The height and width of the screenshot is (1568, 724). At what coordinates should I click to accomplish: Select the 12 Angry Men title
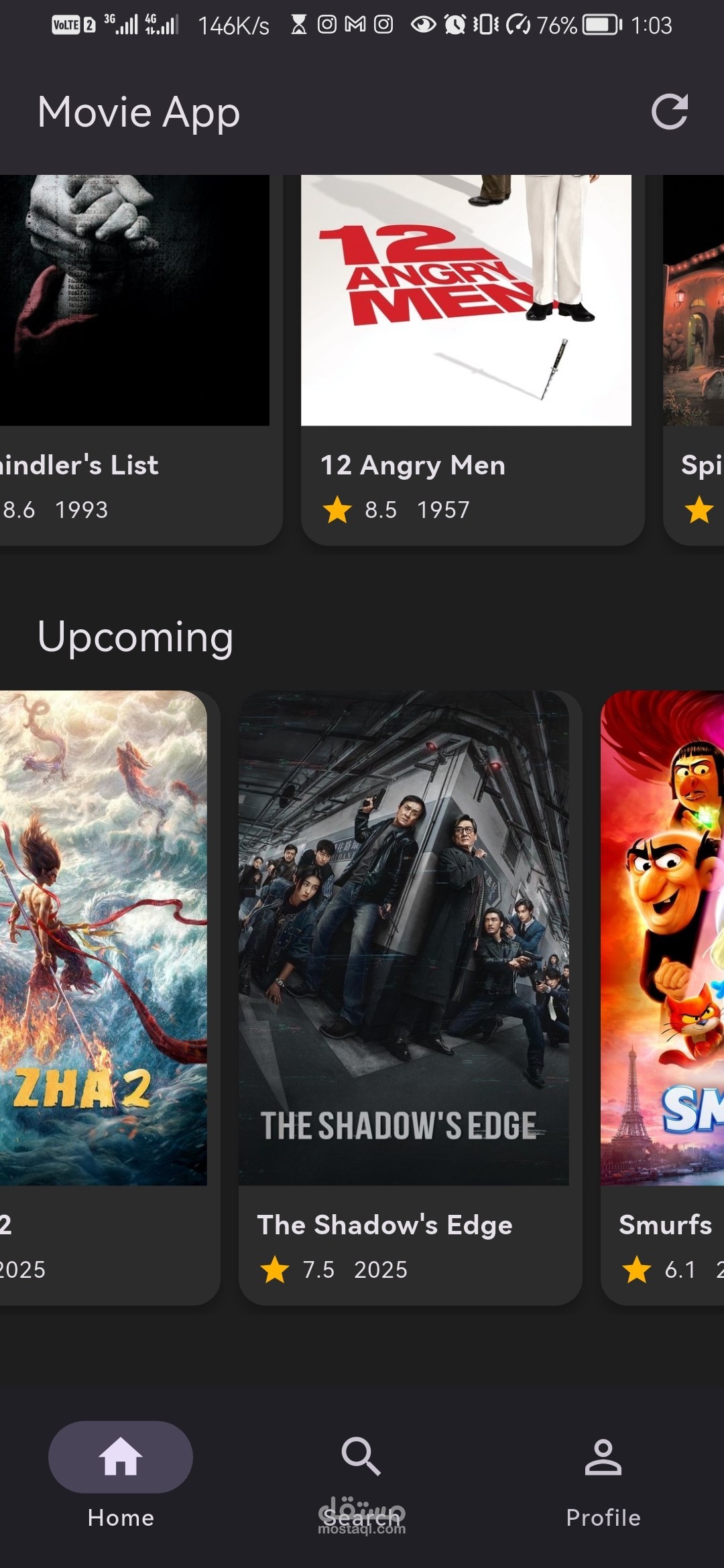click(413, 465)
